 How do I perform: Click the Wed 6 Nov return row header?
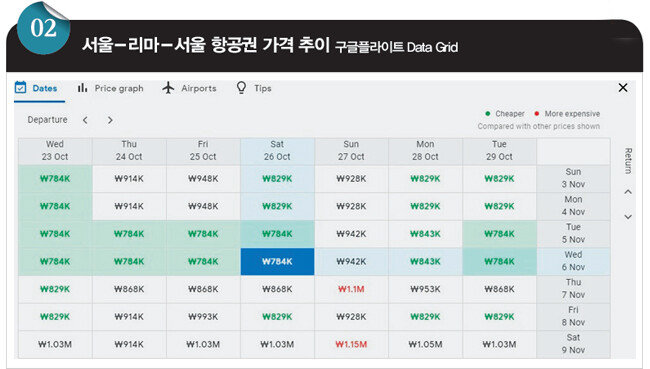(573, 261)
